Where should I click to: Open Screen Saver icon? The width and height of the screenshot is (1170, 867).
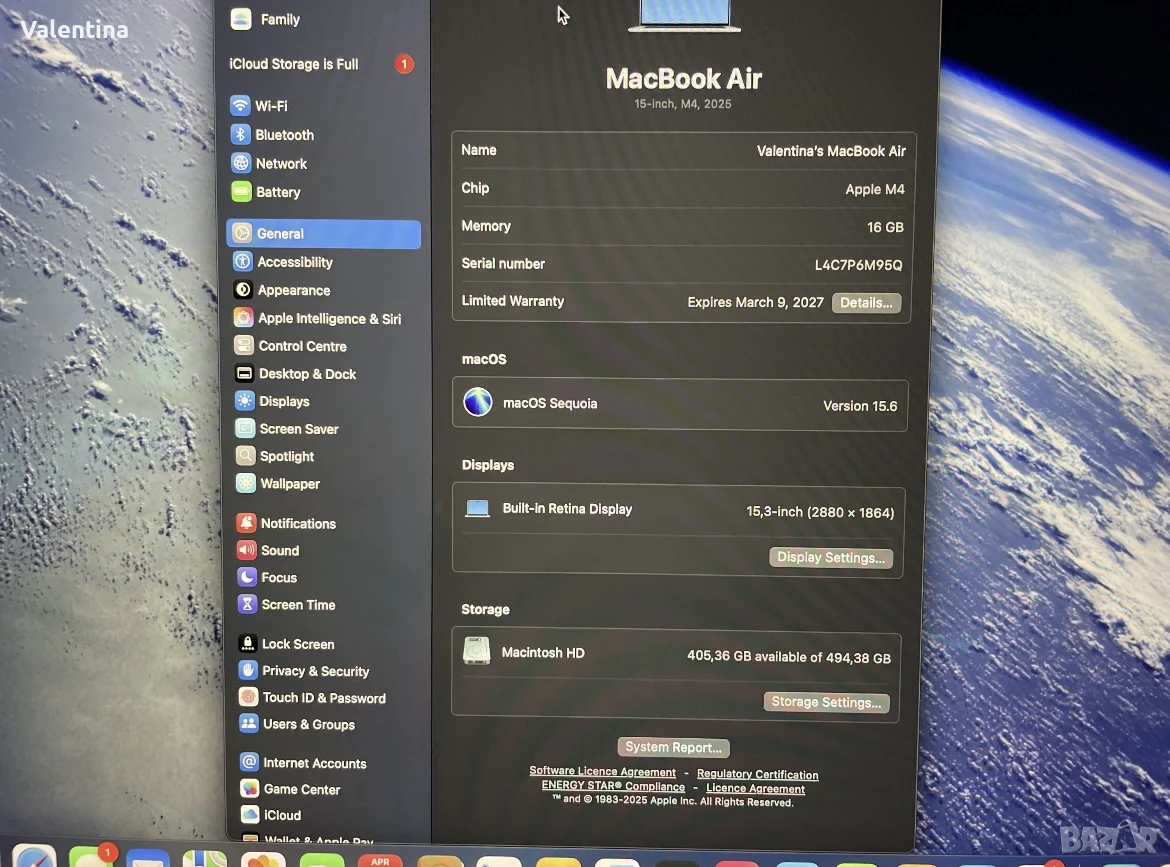tap(245, 428)
